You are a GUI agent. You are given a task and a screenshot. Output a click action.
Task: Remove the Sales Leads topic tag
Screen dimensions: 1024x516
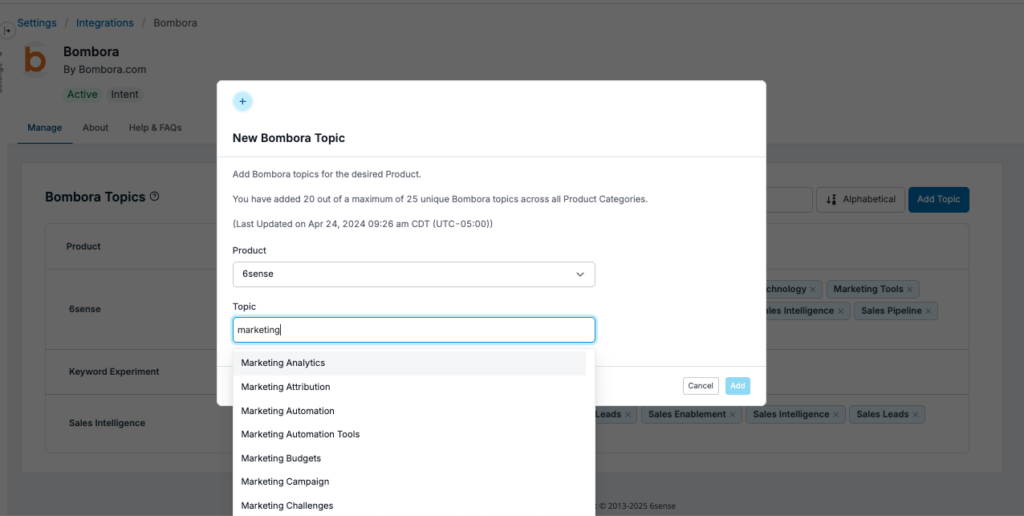coord(916,414)
